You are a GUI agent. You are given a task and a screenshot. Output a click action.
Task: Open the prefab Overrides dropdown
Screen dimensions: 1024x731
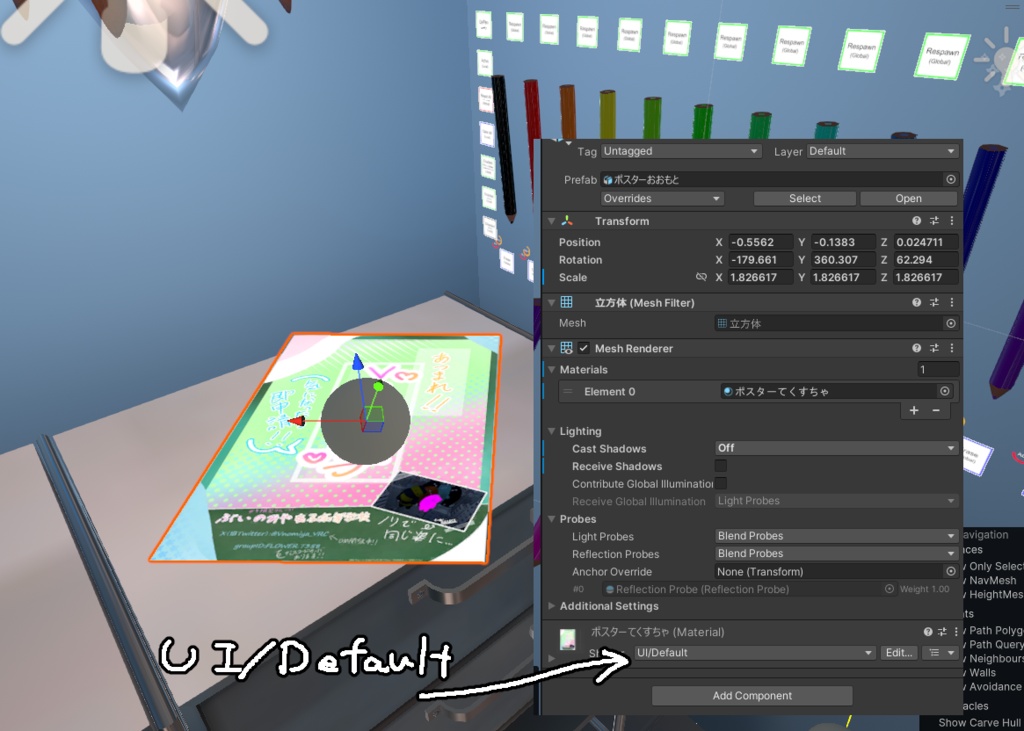(662, 198)
